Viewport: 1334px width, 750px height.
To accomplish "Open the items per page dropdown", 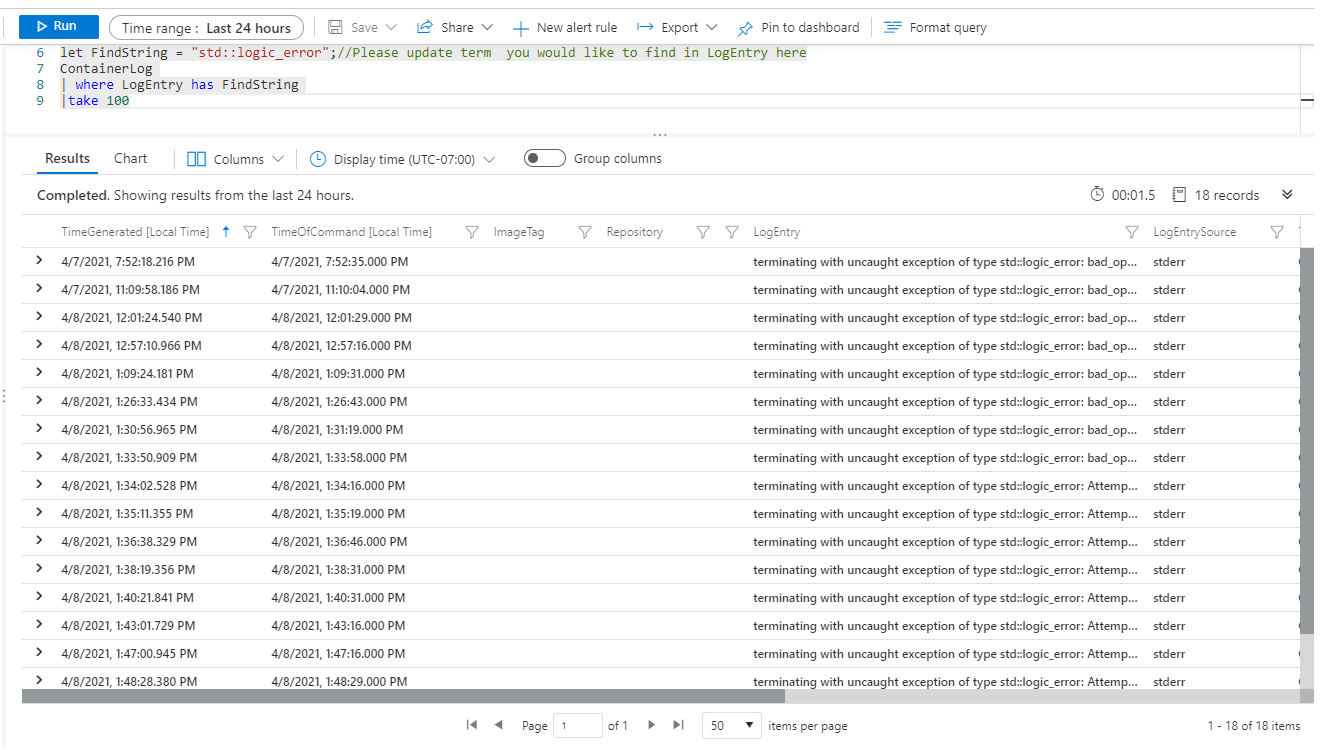I will click(731, 725).
